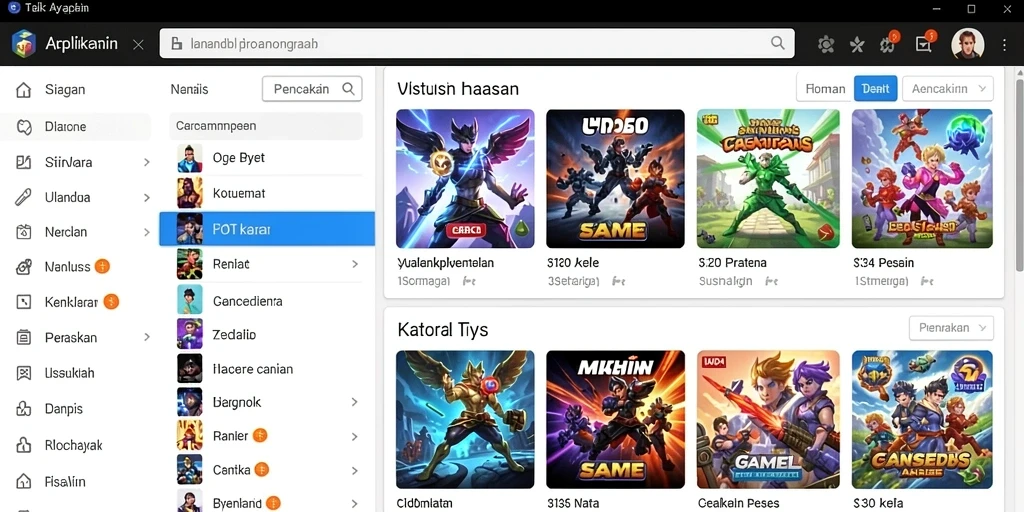Select Dlarone in the sidebar
1024x512 pixels.
75,127
